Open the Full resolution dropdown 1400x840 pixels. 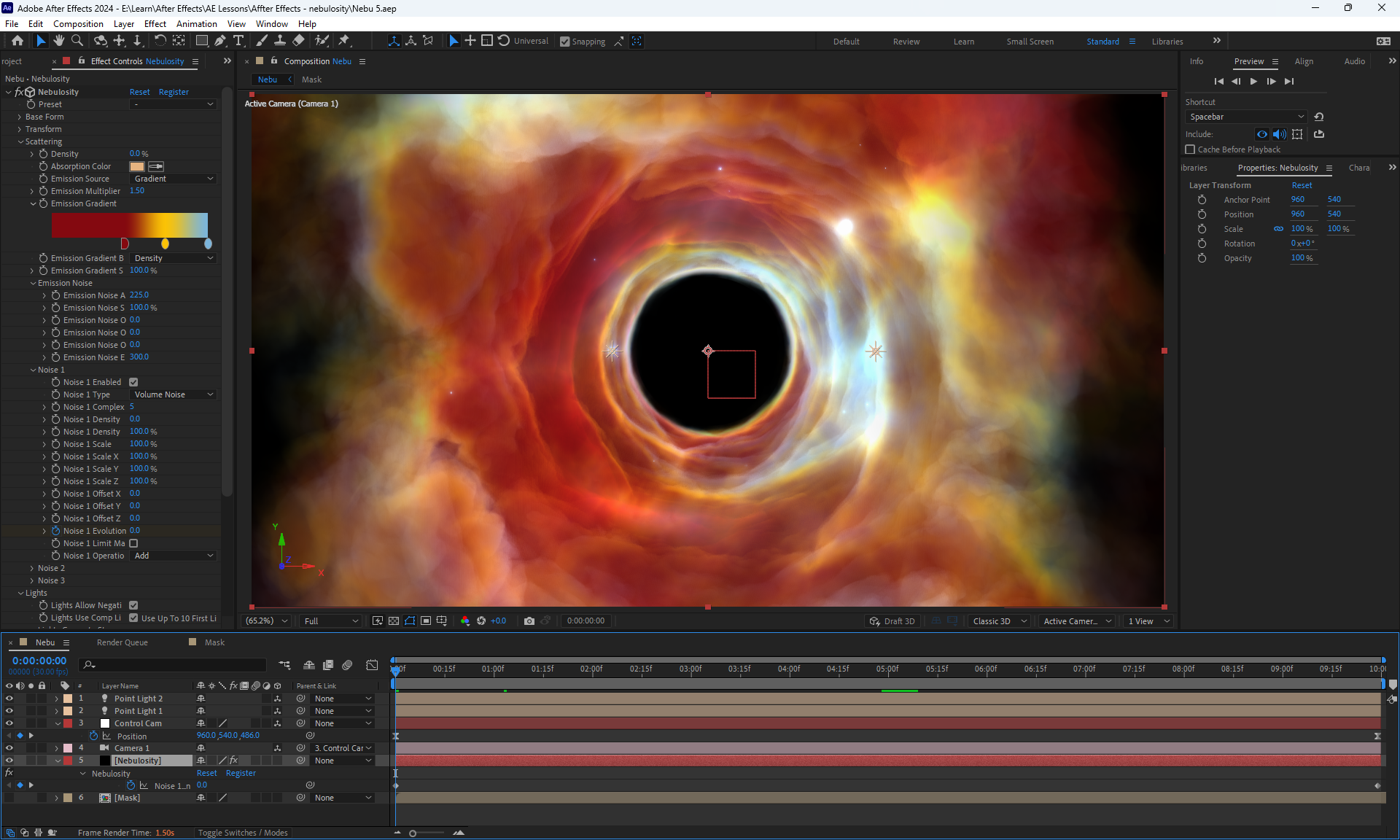pyautogui.click(x=331, y=621)
